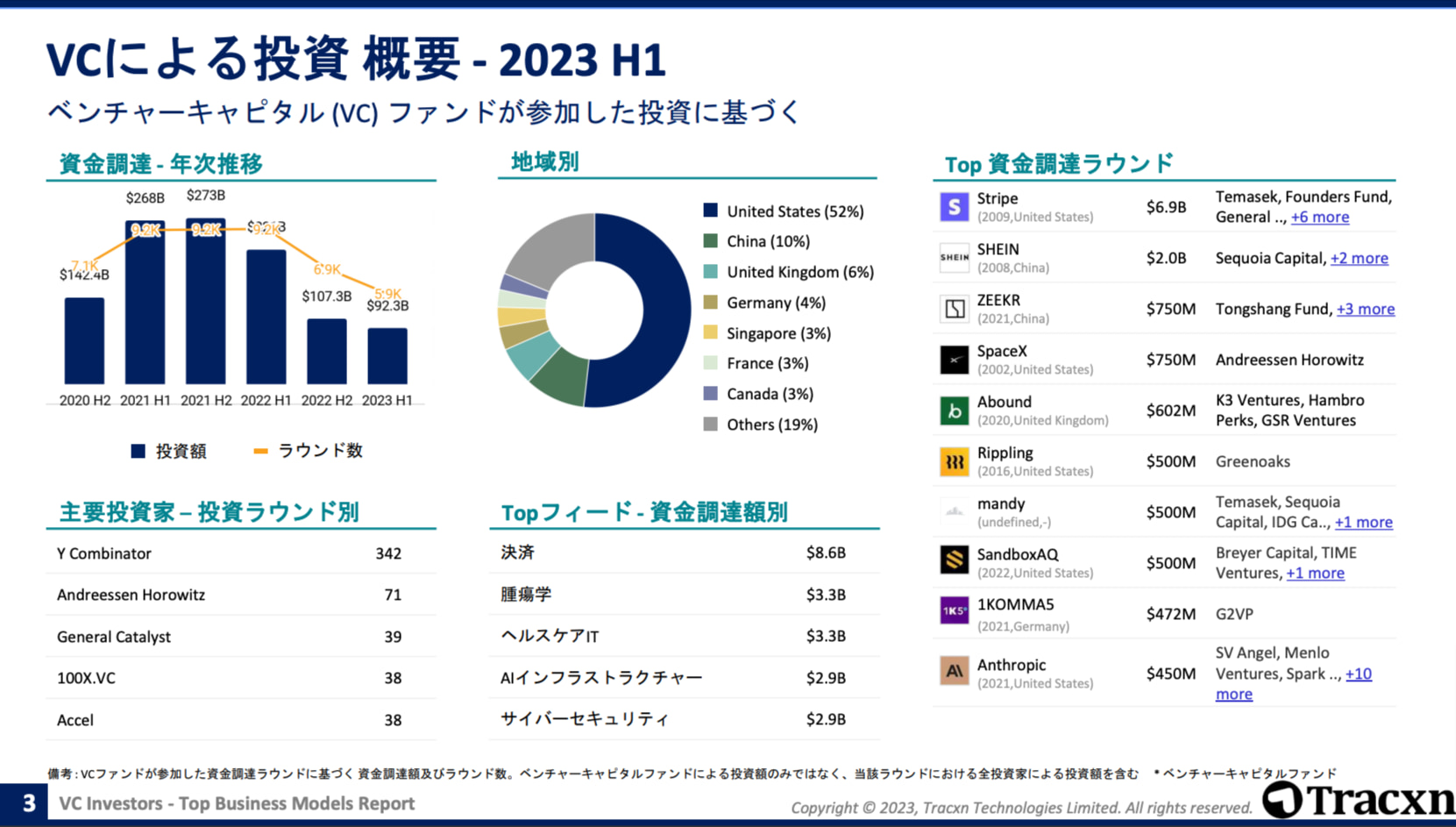
Task: Open the '+1 more' link for mandy
Action: [x=1363, y=523]
